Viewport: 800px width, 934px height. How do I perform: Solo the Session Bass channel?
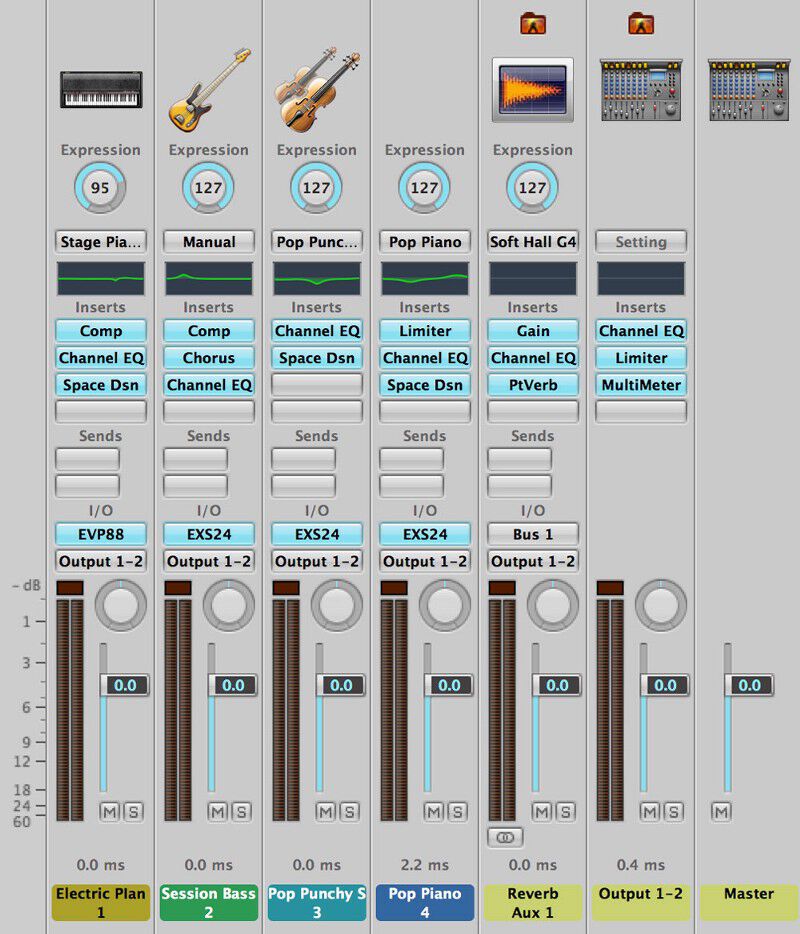(x=241, y=812)
